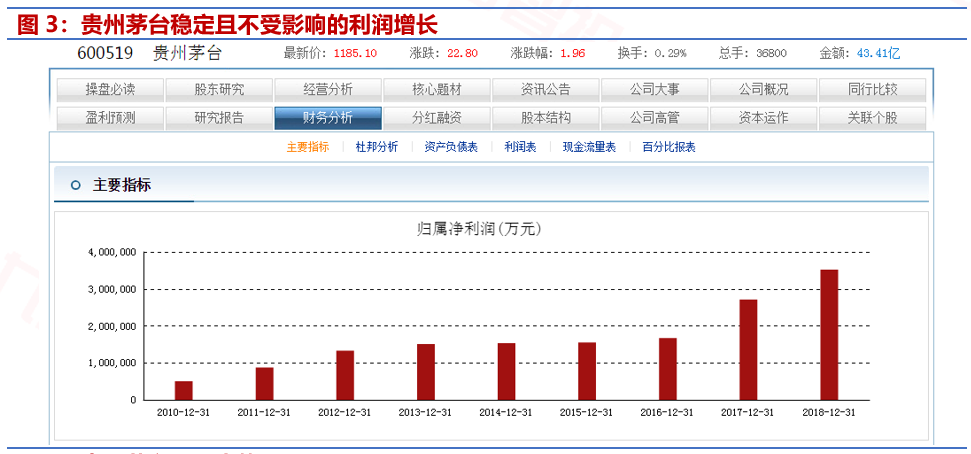Open the 股东研究 tab
971x454 pixels.
pos(219,89)
